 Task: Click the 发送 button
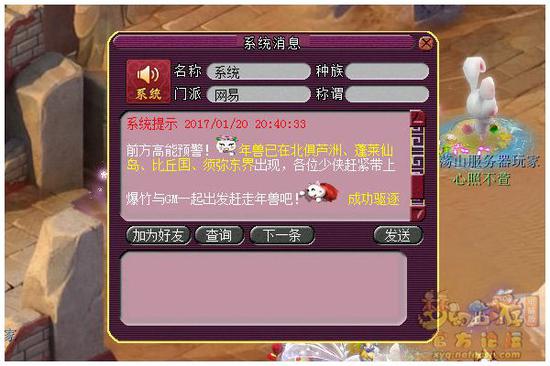[398, 235]
